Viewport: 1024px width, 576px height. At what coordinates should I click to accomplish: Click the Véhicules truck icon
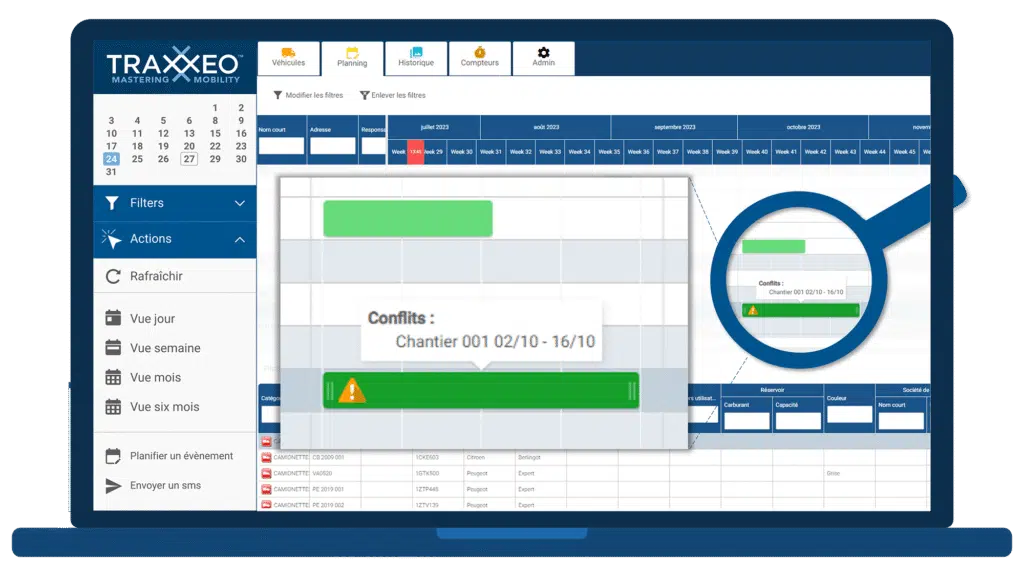tap(288, 52)
